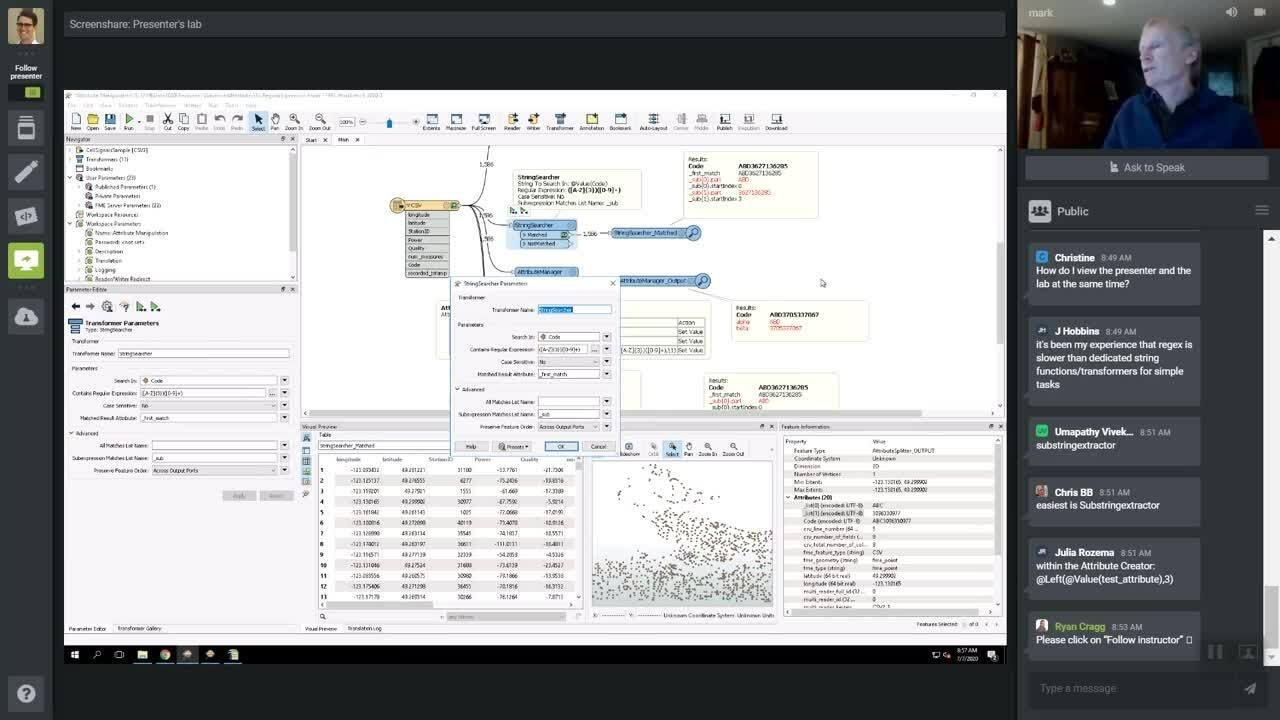Add a Transformer using the Transformer icon
1280x720 pixels.
[x=560, y=120]
